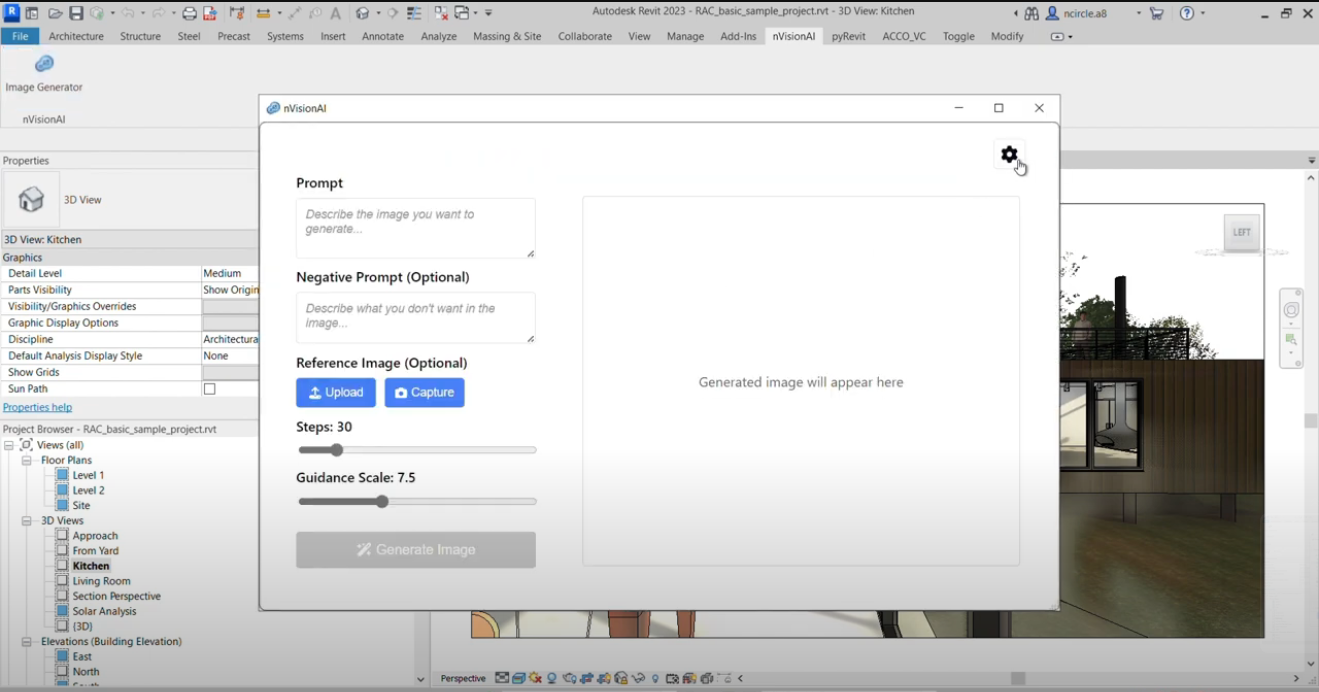Click the Perspective label in view control bar
Screen dimensions: 1319x692
[463, 679]
